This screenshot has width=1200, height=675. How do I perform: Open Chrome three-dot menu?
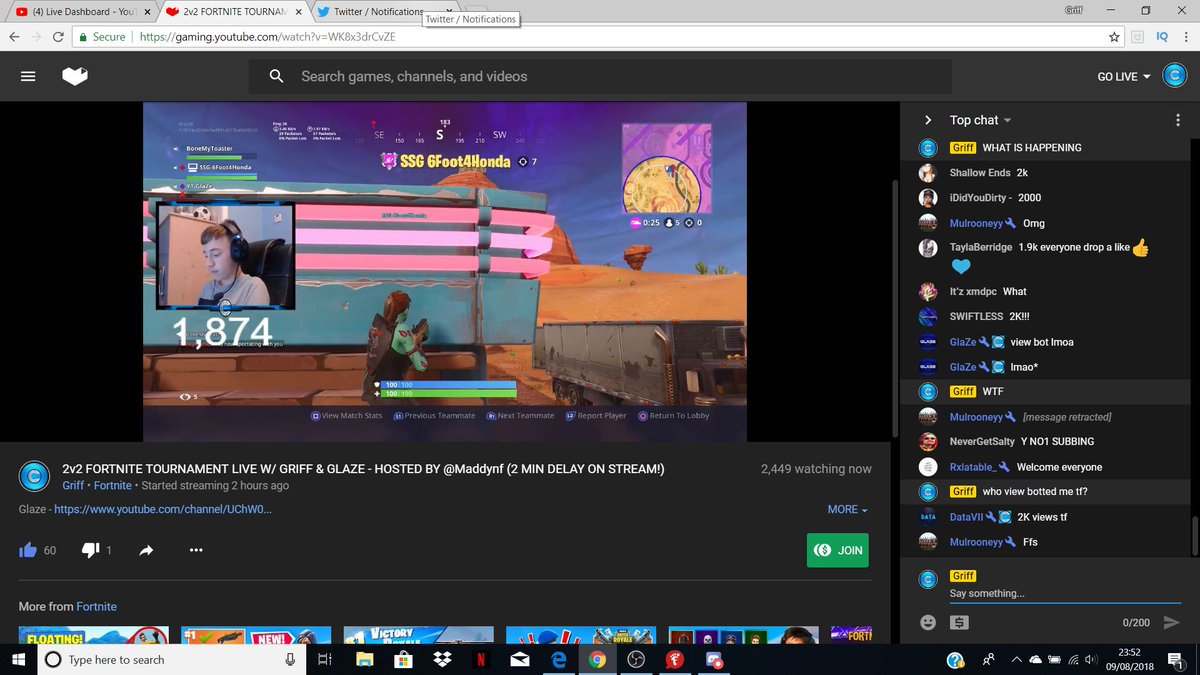coord(1186,37)
